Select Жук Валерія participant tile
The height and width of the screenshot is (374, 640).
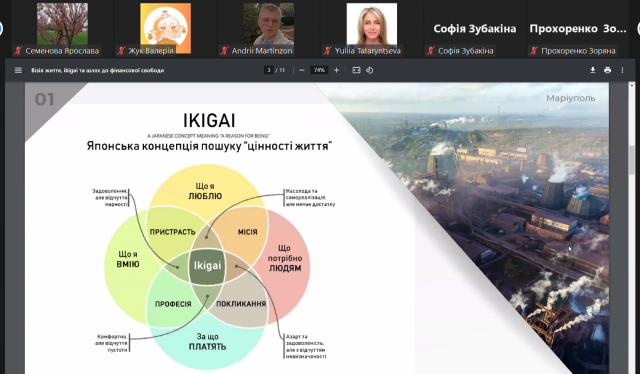[x=165, y=28]
